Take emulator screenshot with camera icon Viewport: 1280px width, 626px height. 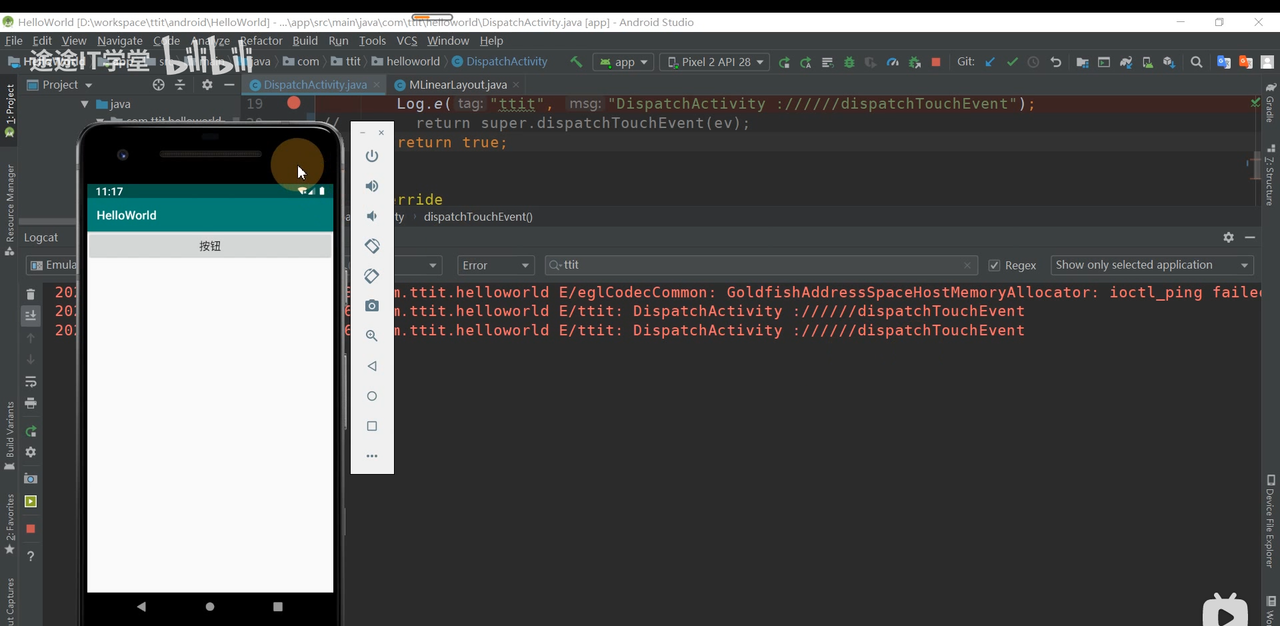[372, 306]
